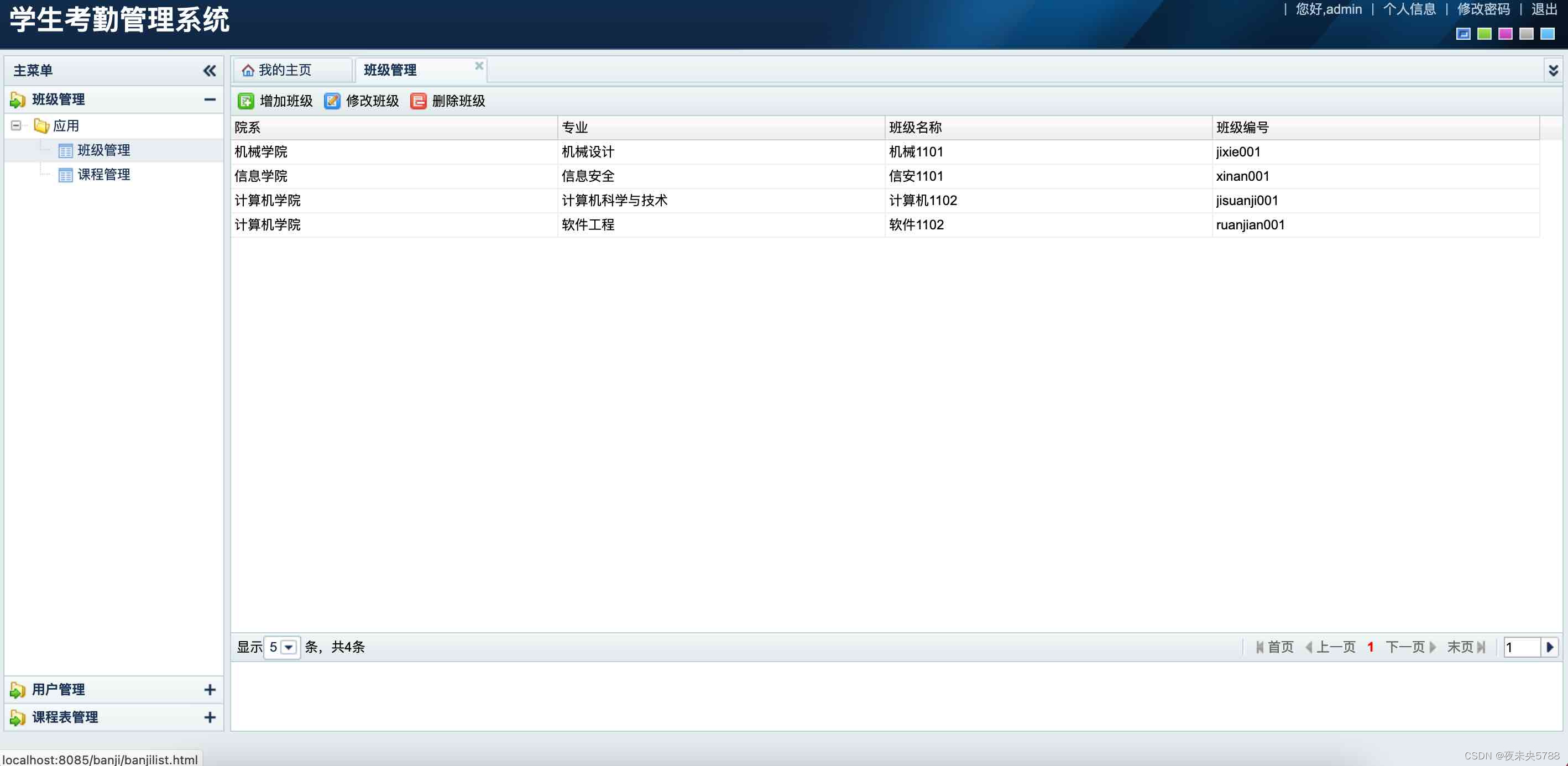Collapse main menu with double-chevron icon
This screenshot has width=1568, height=766.
[210, 71]
